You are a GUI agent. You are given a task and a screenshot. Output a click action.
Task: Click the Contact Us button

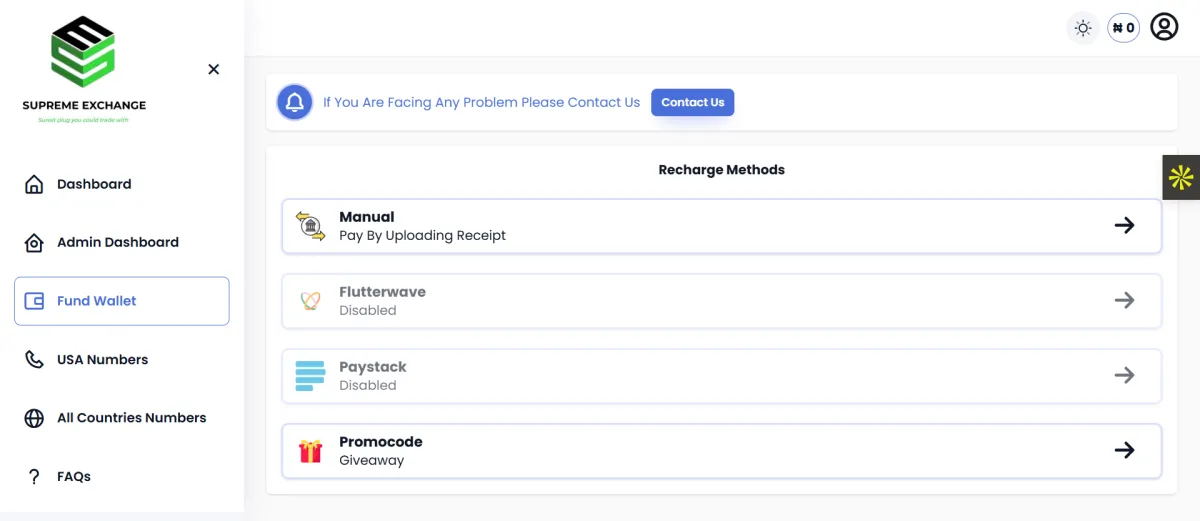(x=692, y=102)
